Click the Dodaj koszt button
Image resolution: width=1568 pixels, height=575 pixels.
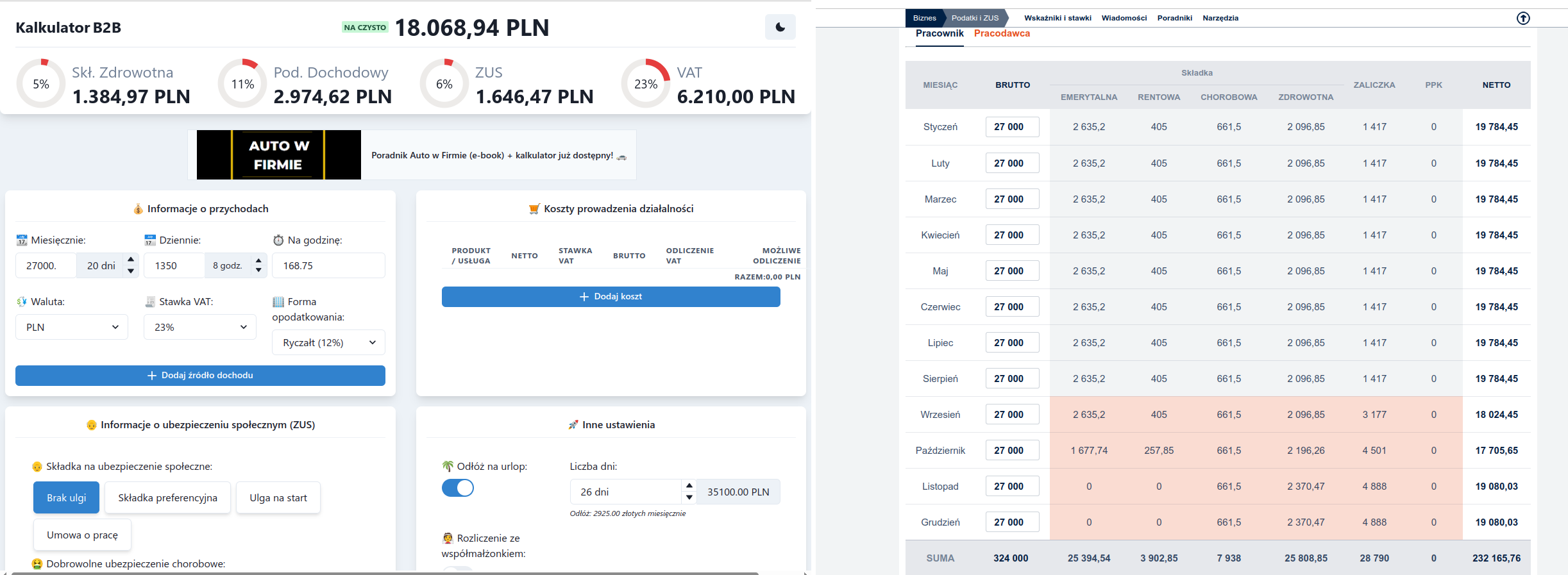(x=611, y=297)
